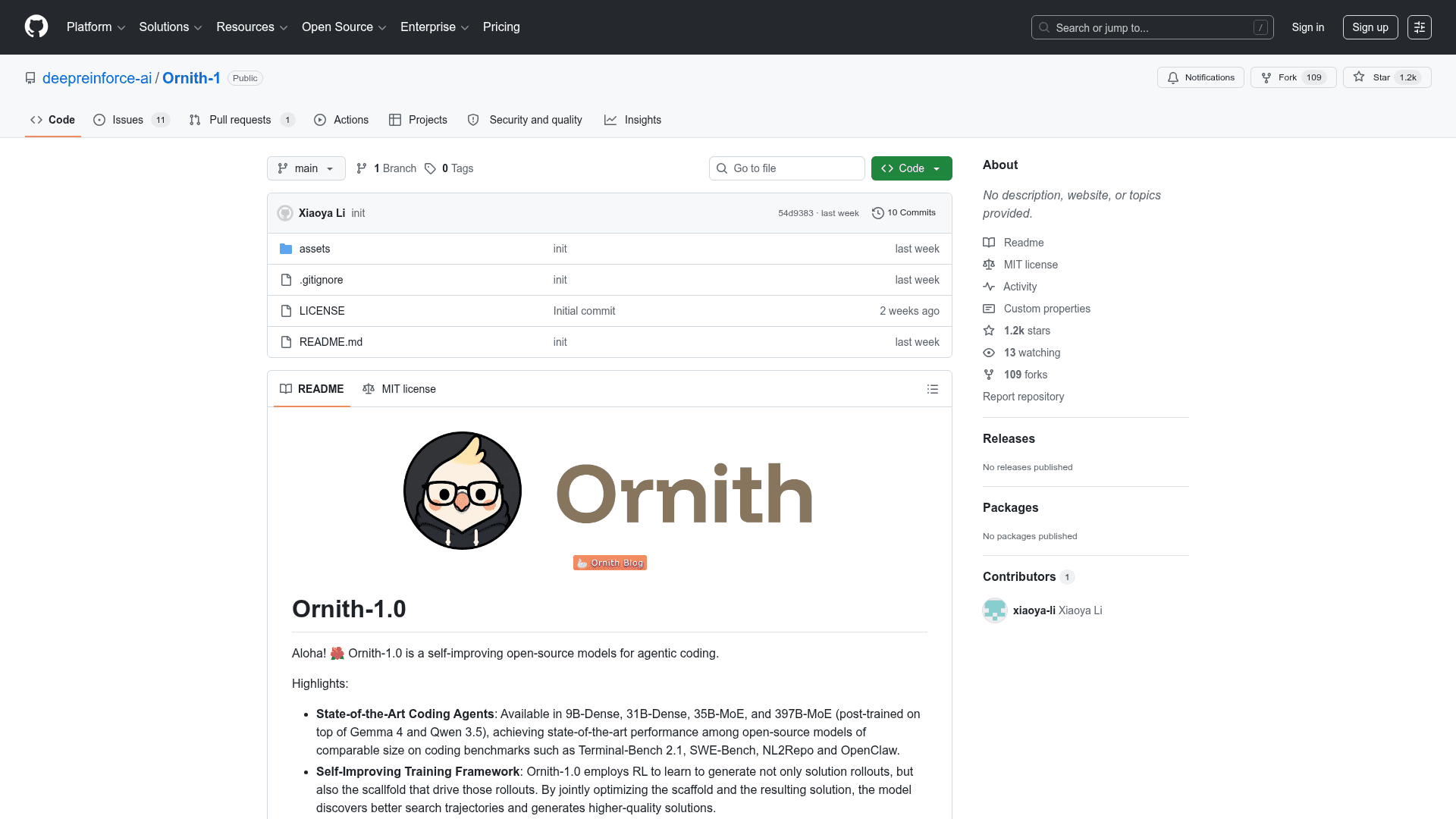Image resolution: width=1456 pixels, height=819 pixels.
Task: Click the LICENSE file icon
Action: tap(286, 311)
